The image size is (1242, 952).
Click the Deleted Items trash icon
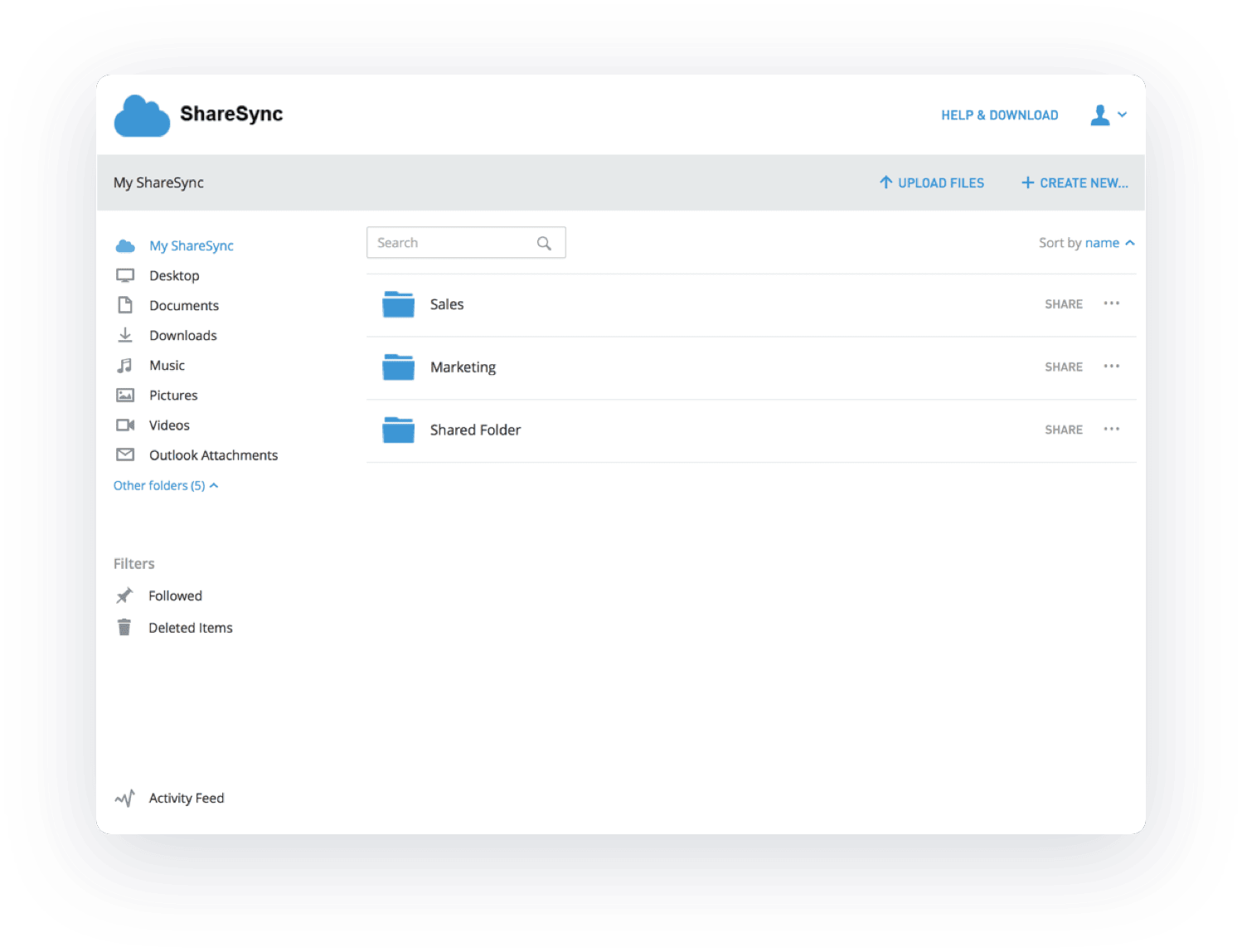124,627
